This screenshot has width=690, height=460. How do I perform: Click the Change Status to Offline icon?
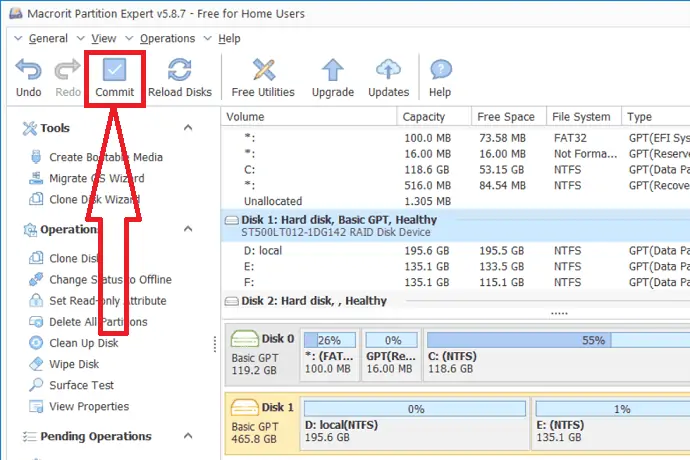tap(36, 279)
